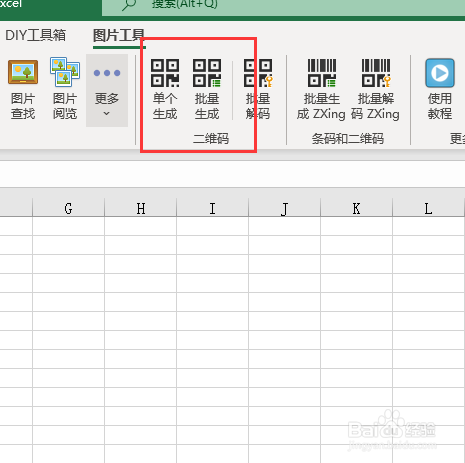Click the 二维码 group label
465x463 pixels.
point(211,139)
